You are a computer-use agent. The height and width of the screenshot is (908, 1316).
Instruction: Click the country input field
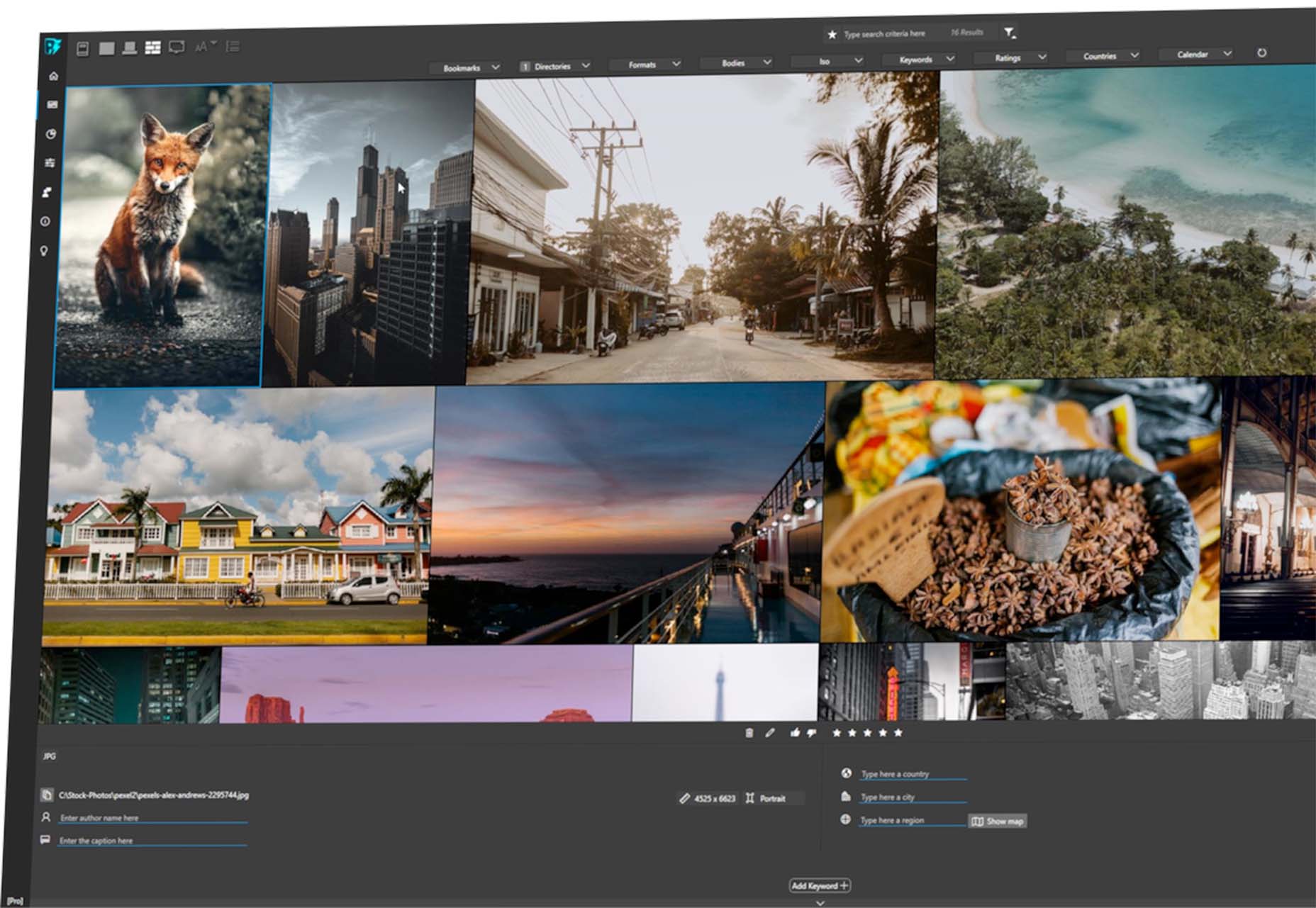point(913,774)
